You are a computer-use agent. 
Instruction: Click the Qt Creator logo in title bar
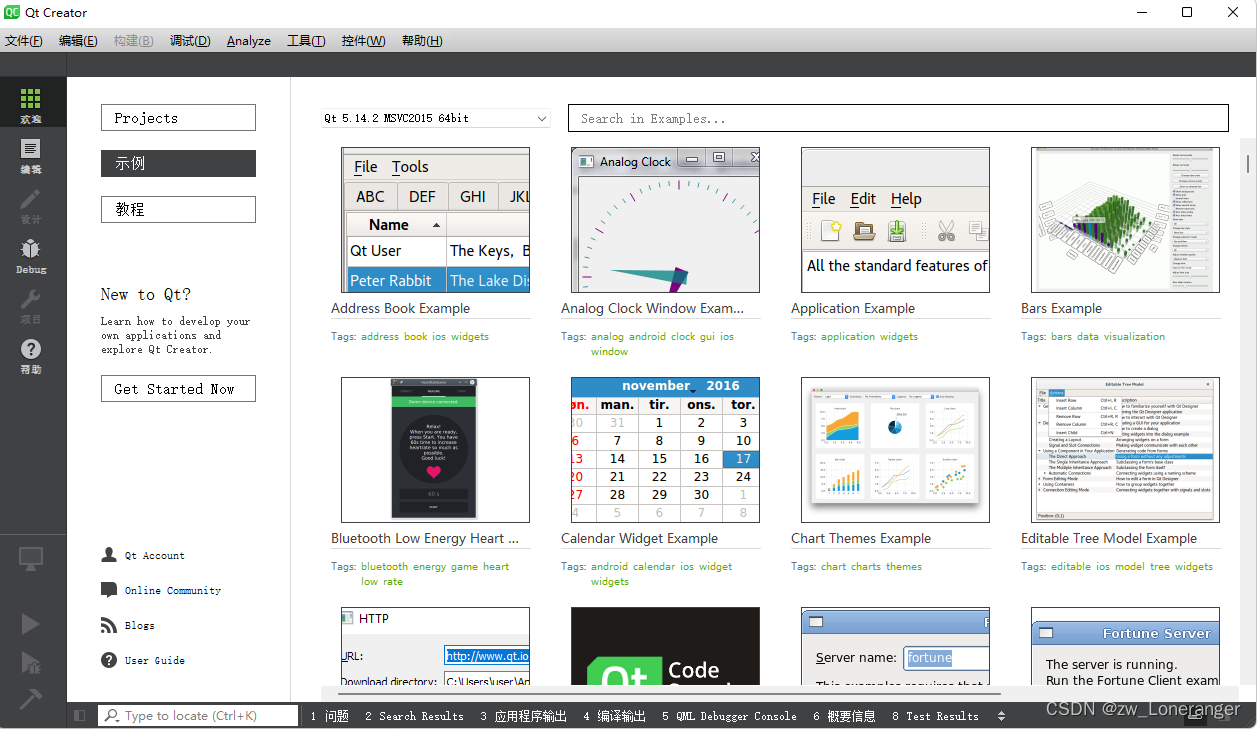click(13, 13)
